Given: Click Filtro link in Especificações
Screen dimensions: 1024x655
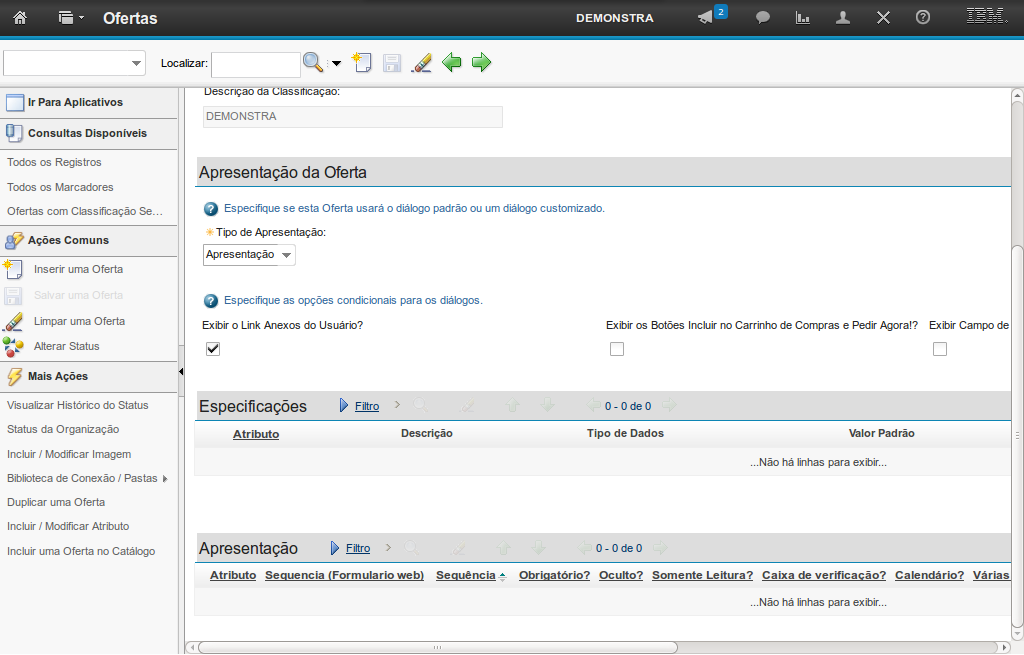Looking at the screenshot, I should click(x=367, y=407).
